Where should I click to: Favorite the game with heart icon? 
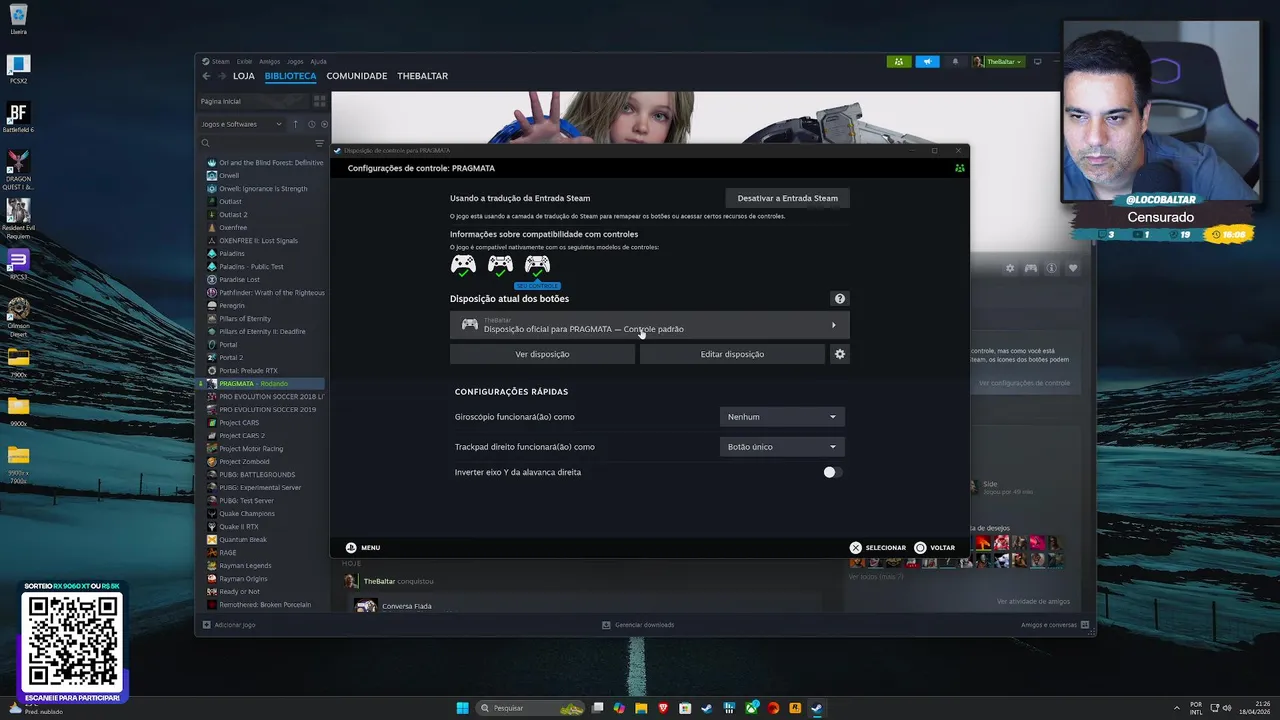1073,268
